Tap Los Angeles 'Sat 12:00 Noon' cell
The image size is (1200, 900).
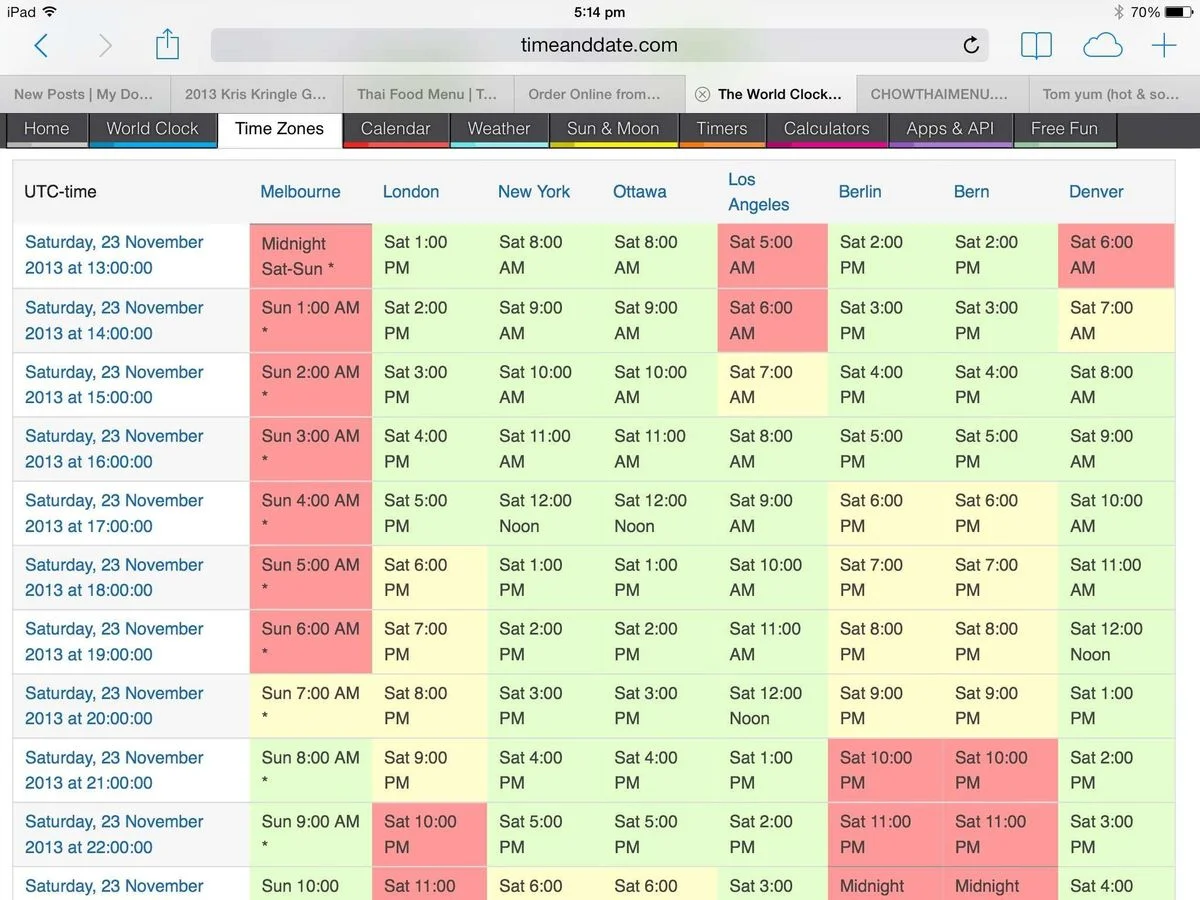coord(772,706)
